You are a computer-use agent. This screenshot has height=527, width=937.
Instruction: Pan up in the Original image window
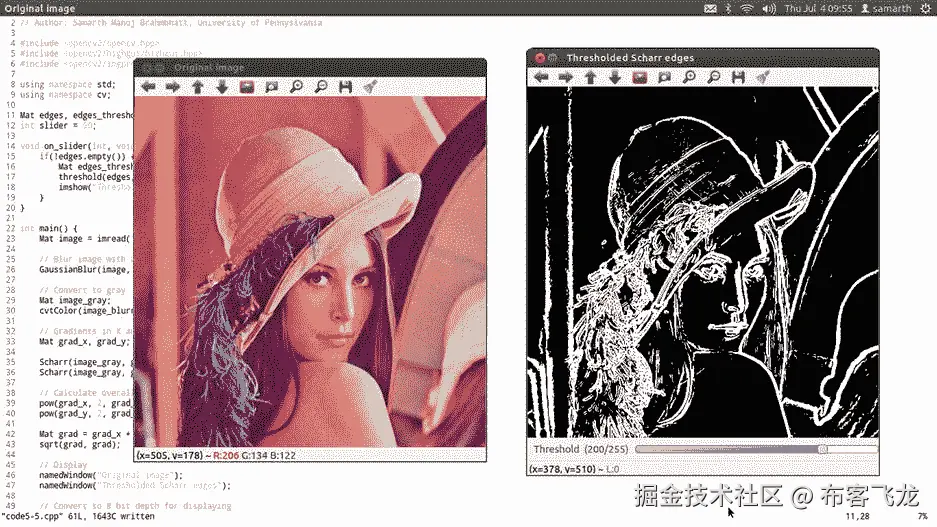[198, 87]
